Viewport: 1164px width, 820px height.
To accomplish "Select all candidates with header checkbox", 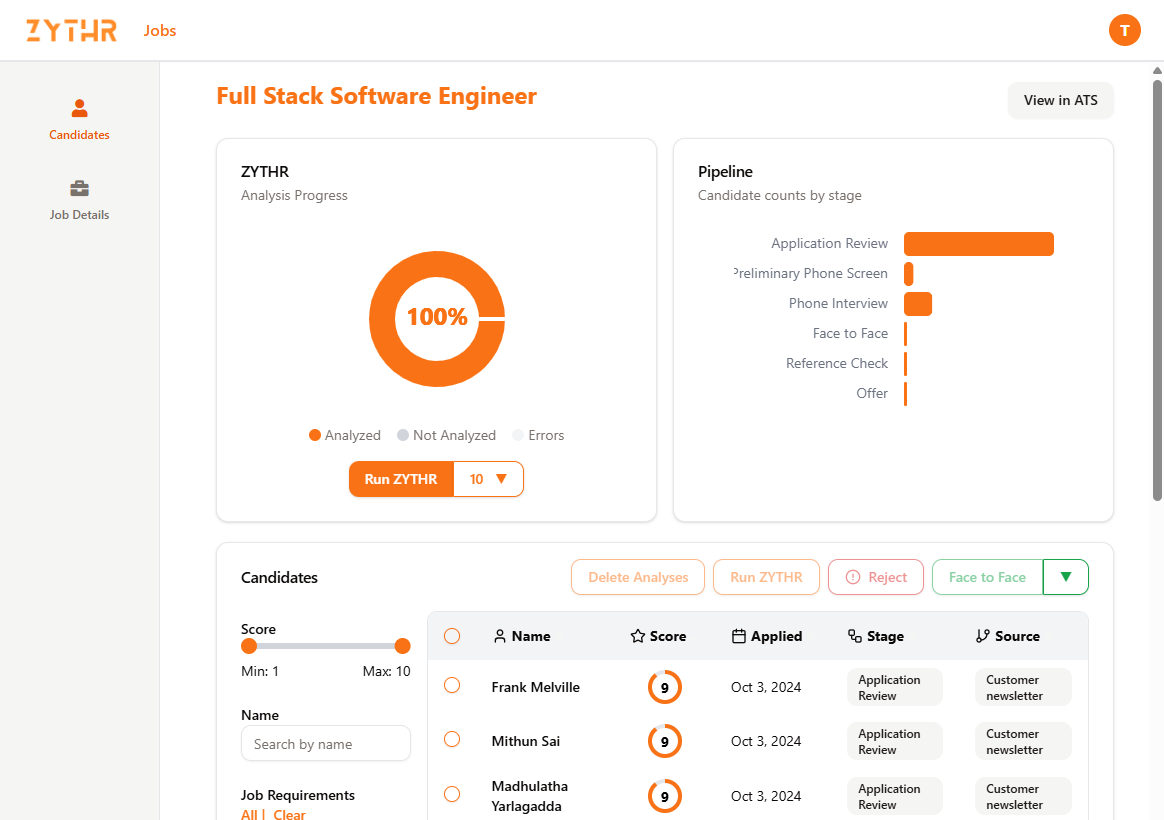I will click(452, 636).
